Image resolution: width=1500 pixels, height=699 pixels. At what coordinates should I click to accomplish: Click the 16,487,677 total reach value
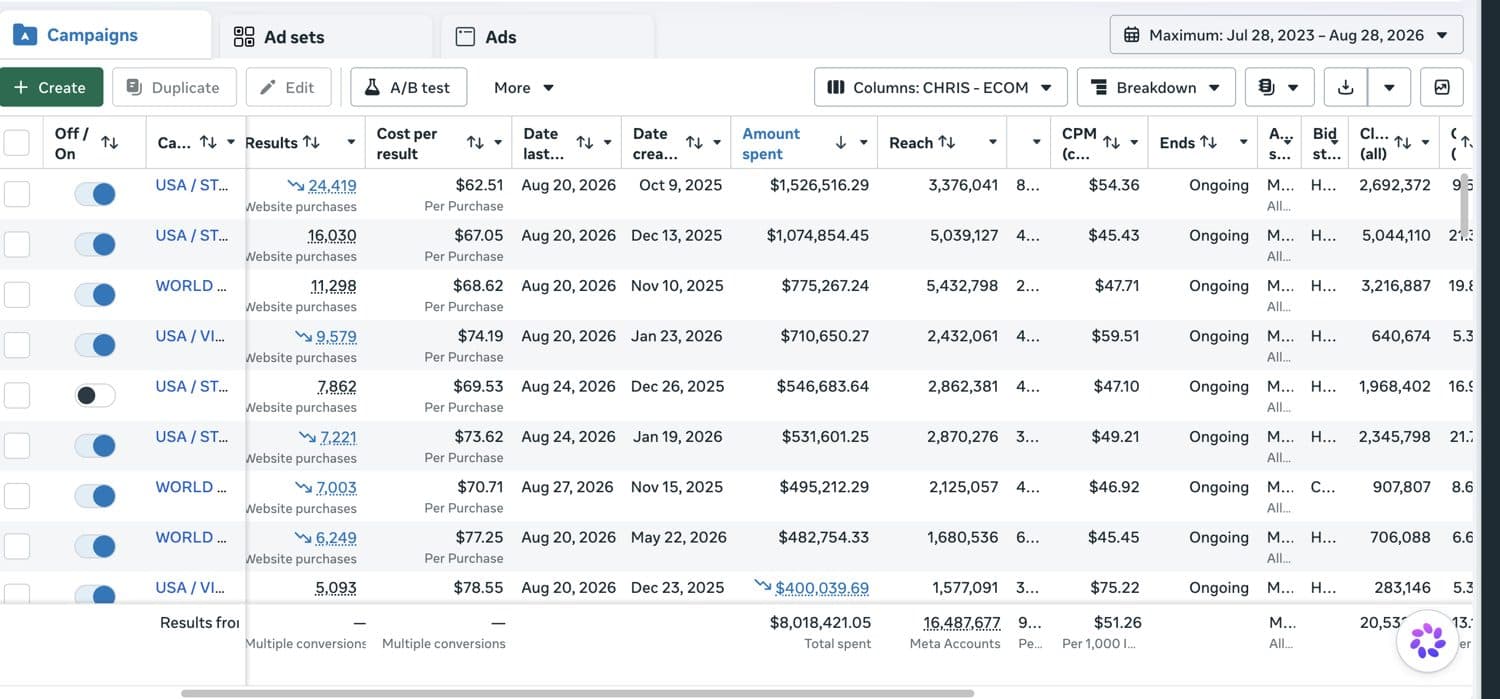point(962,622)
